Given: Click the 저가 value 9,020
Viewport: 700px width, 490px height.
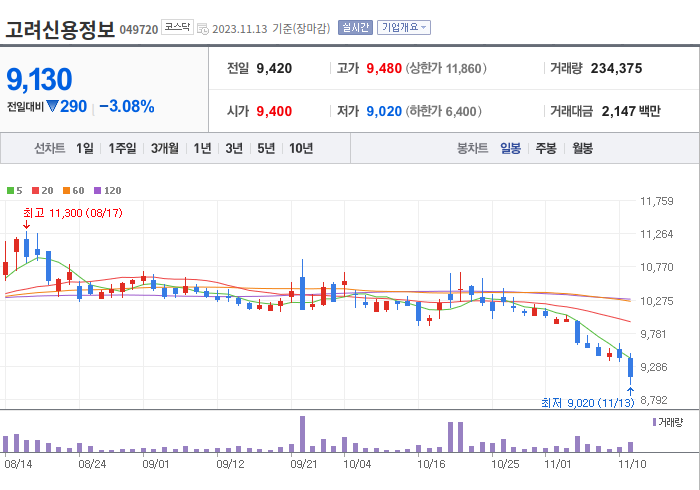Looking at the screenshot, I should pyautogui.click(x=384, y=111).
